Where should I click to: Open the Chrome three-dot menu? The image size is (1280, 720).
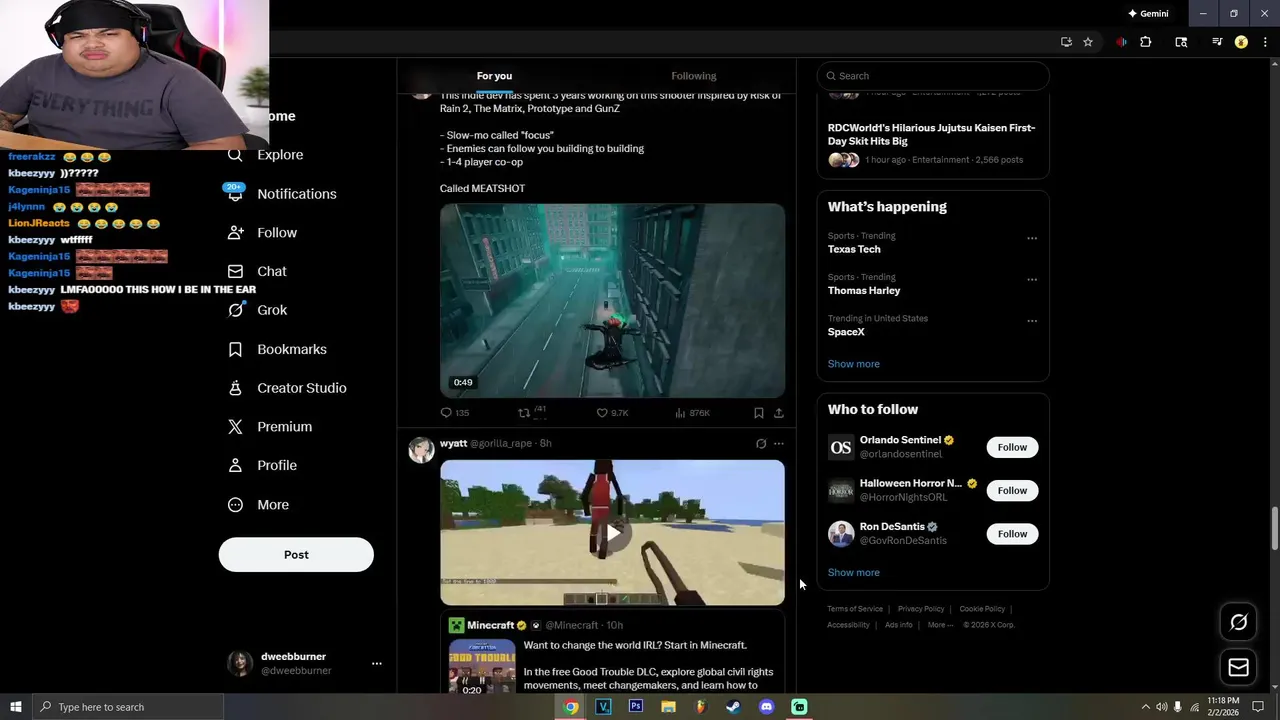[1264, 42]
